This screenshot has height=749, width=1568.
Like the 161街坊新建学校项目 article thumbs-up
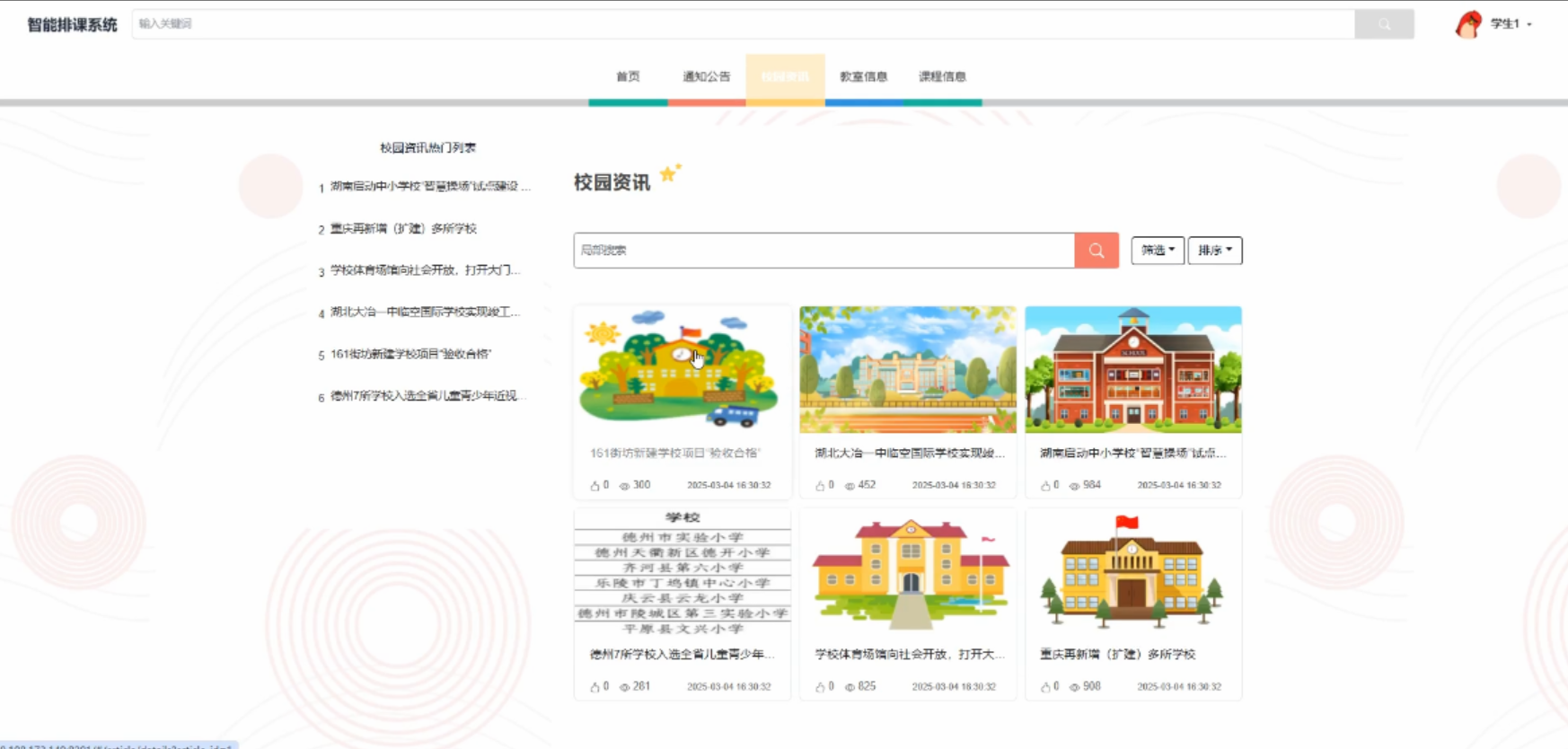coord(595,486)
